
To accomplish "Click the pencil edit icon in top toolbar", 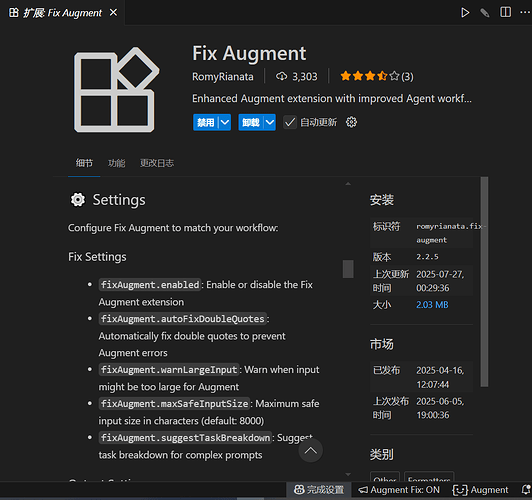I will [x=485, y=13].
